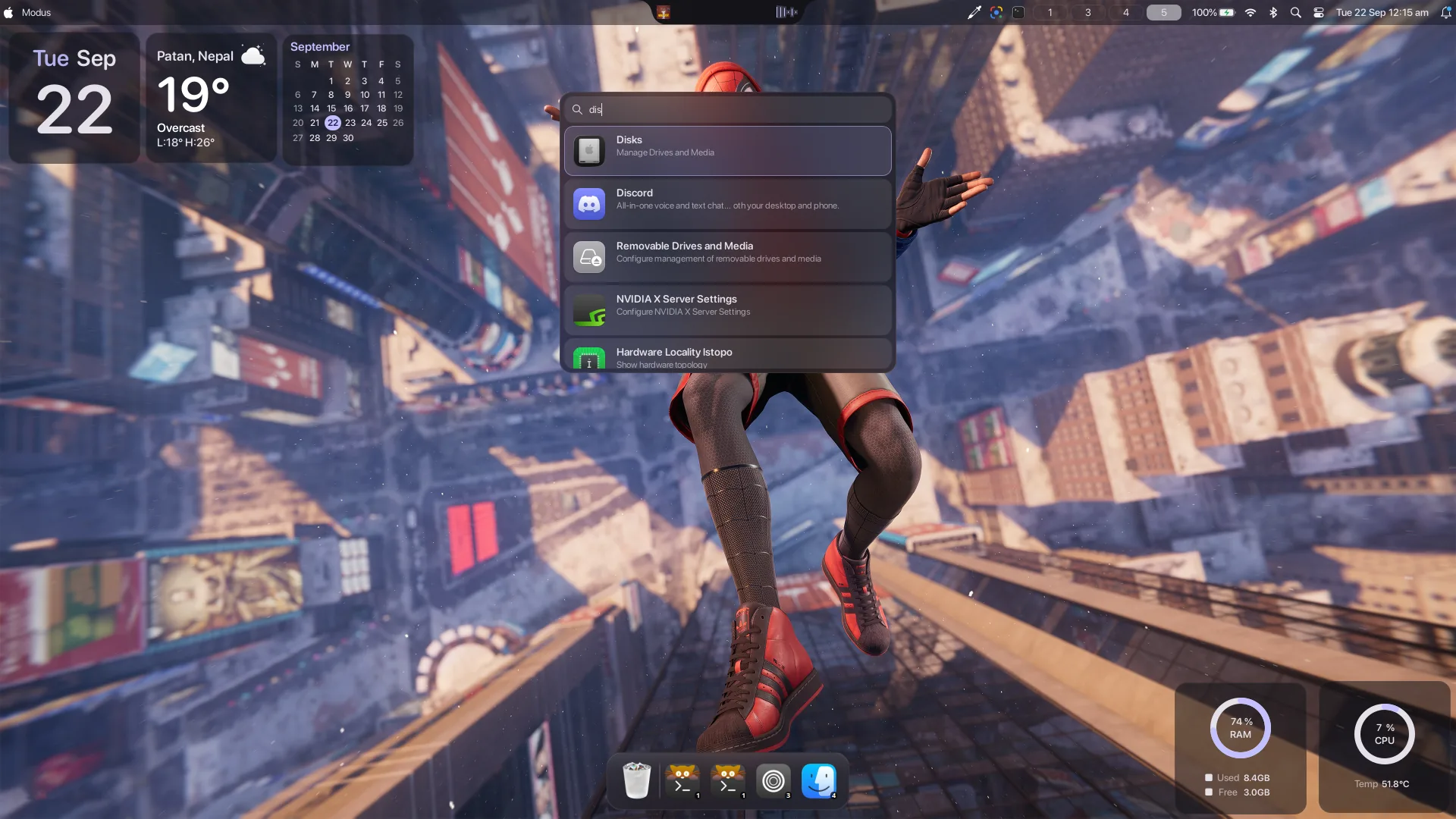Click the album art thumbnail in the notch
1456x819 pixels.
tap(664, 12)
